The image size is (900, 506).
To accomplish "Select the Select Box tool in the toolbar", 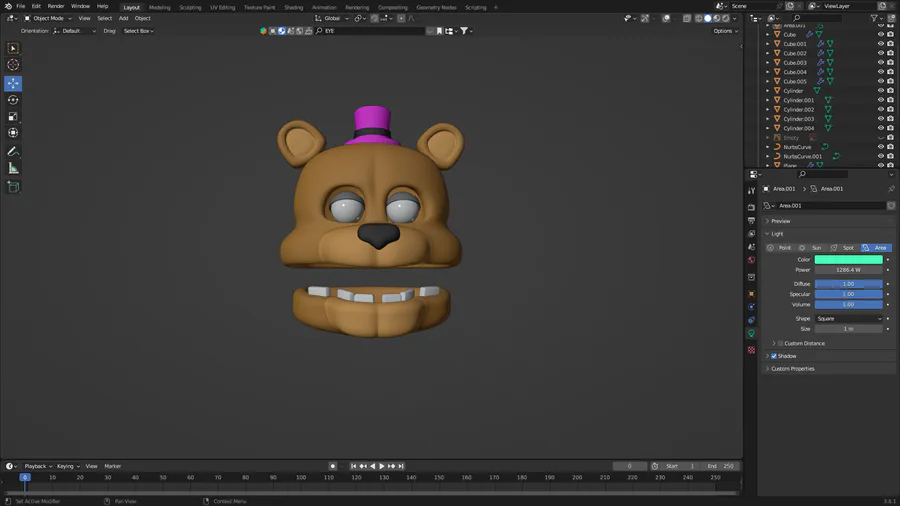I will click(x=13, y=48).
